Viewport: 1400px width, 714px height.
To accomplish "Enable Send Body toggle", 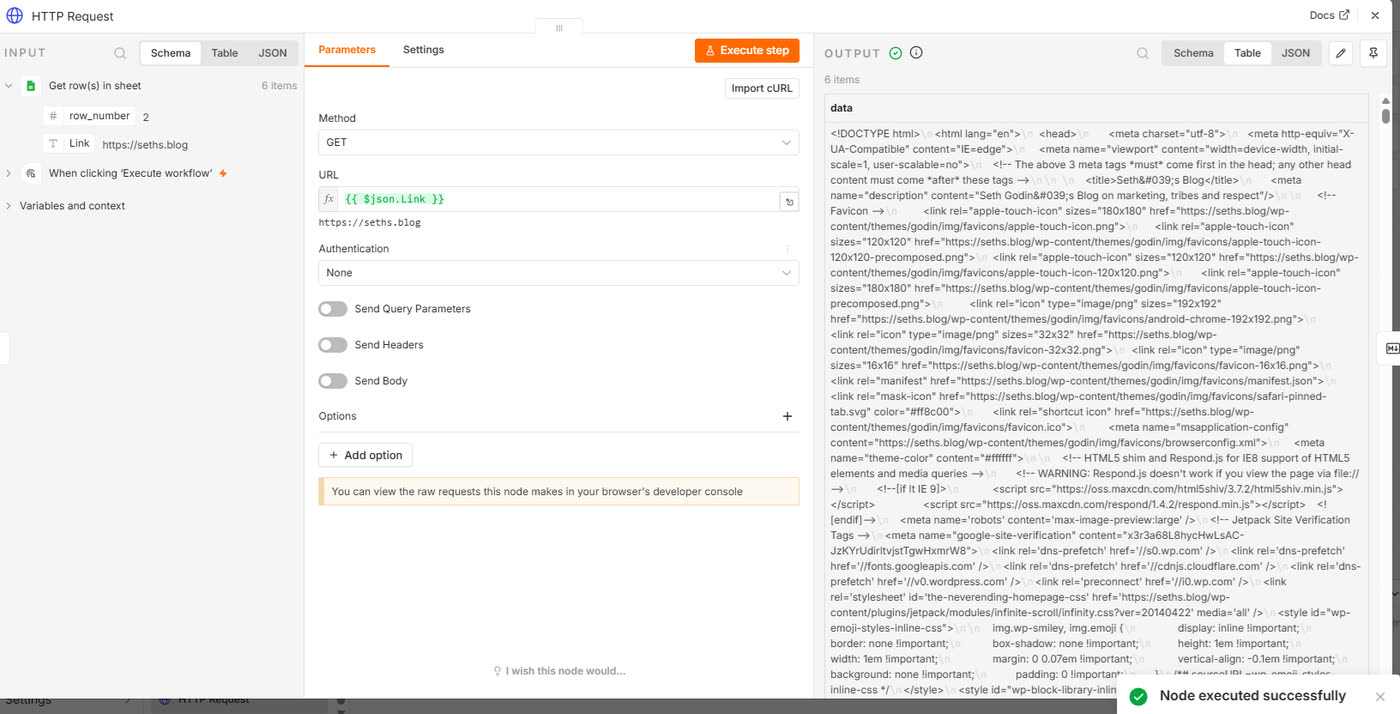I will pos(333,381).
